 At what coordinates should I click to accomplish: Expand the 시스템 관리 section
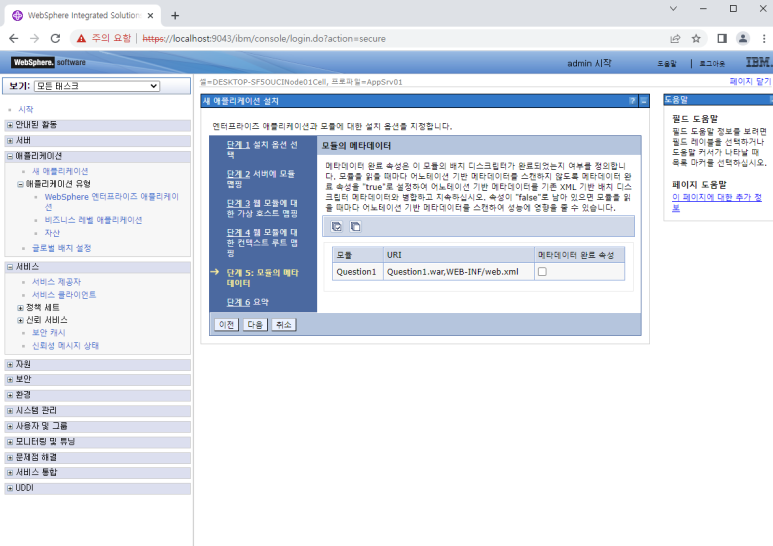[10, 411]
